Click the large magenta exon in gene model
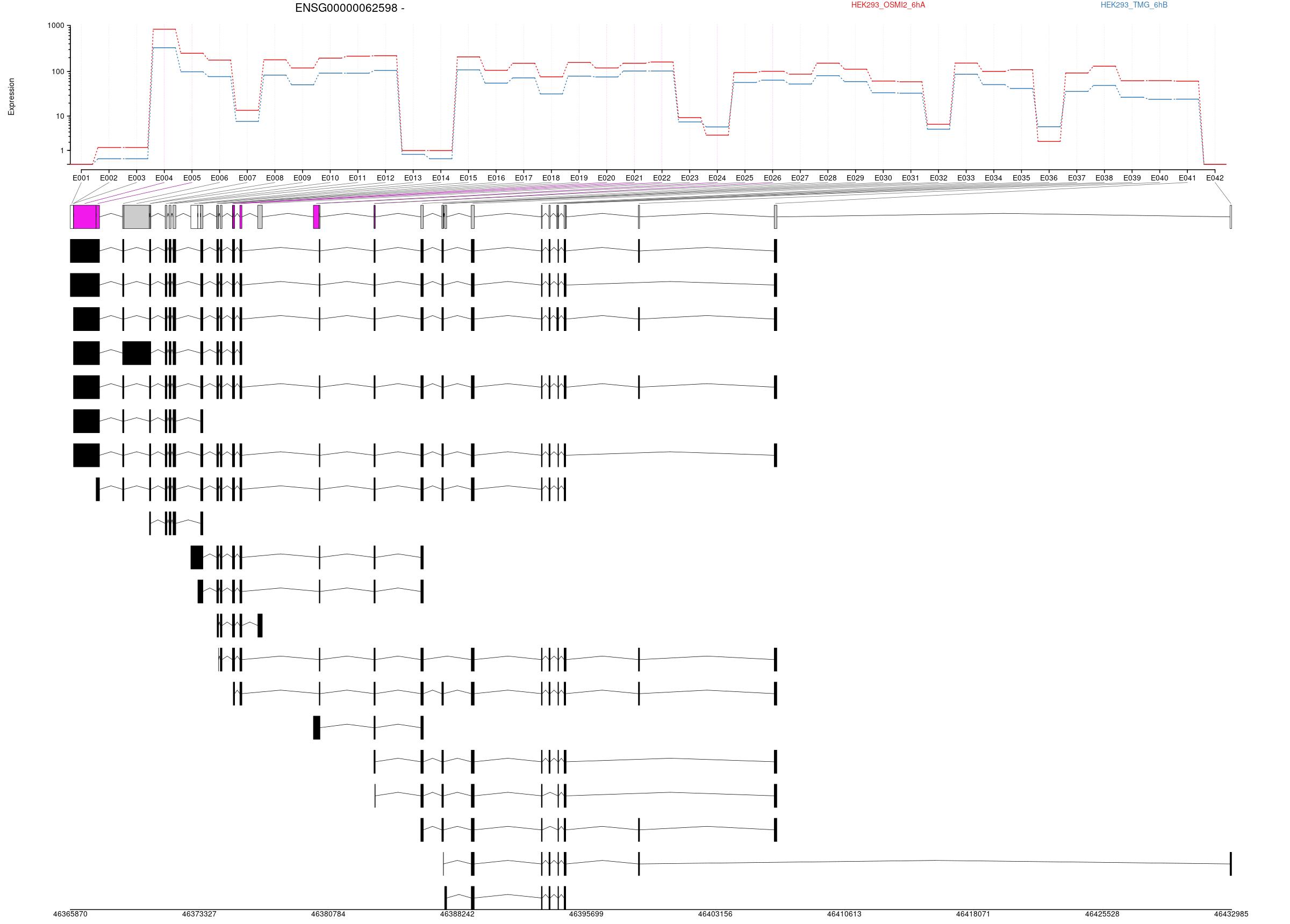Image resolution: width=1290 pixels, height=924 pixels. tap(85, 217)
